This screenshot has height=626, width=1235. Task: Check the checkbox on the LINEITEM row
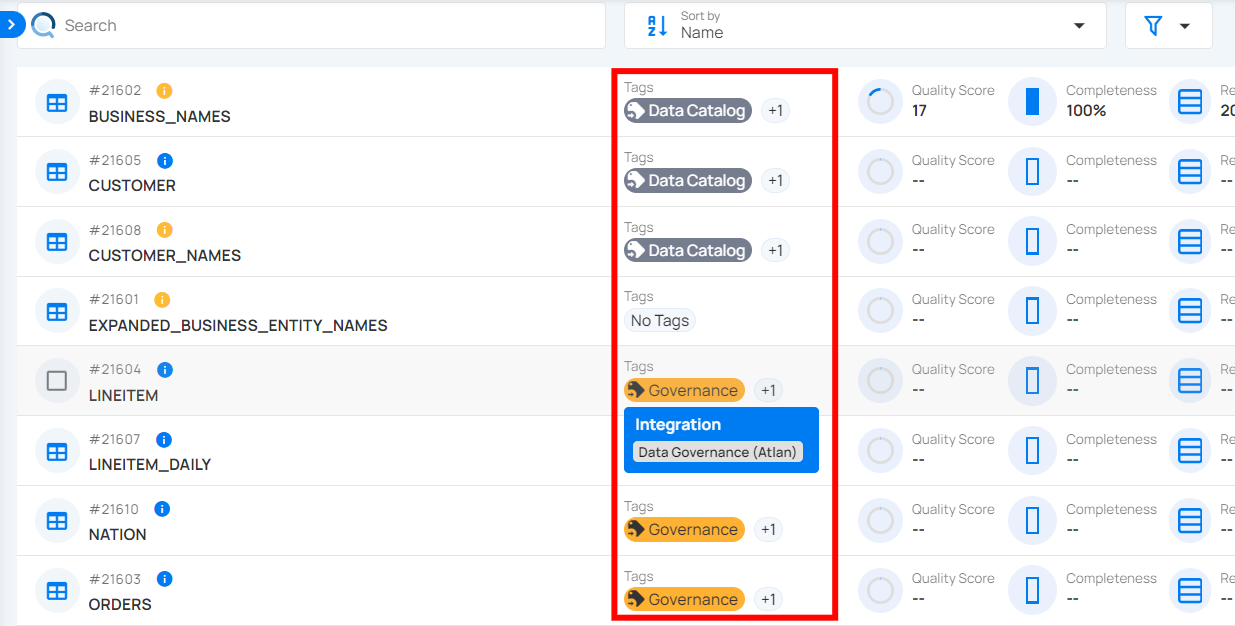tap(57, 380)
